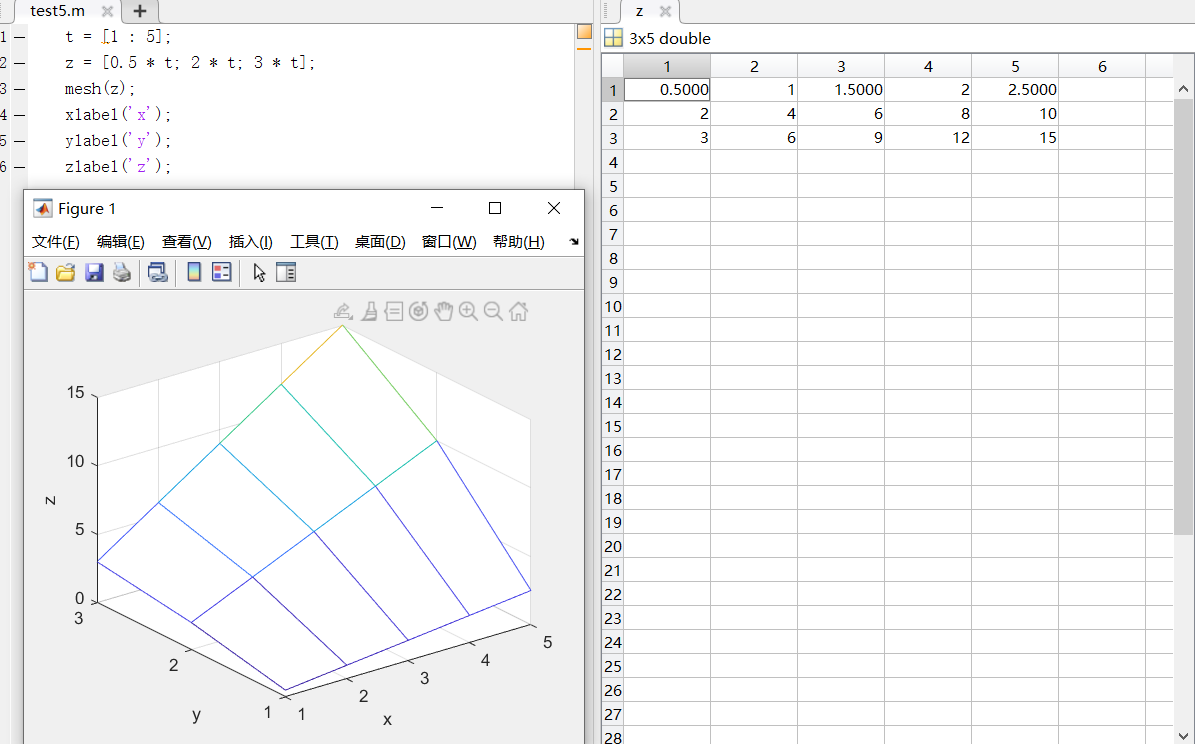The image size is (1195, 744).
Task: Select cell with value 12
Action: [927, 137]
